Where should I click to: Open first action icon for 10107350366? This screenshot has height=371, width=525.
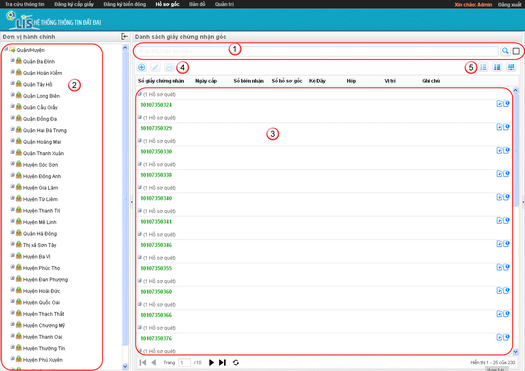[x=499, y=314]
